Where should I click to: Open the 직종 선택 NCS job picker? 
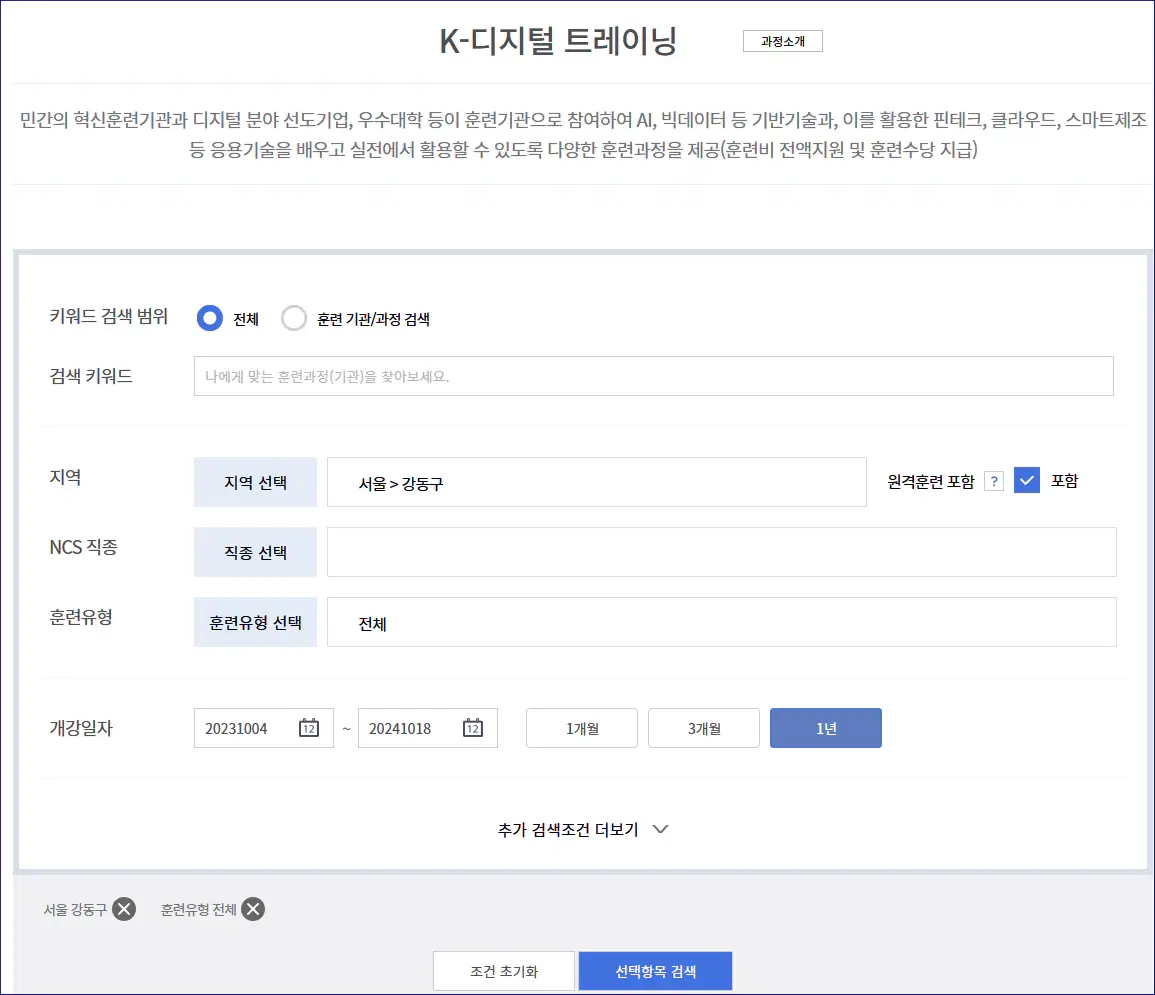[x=255, y=551]
